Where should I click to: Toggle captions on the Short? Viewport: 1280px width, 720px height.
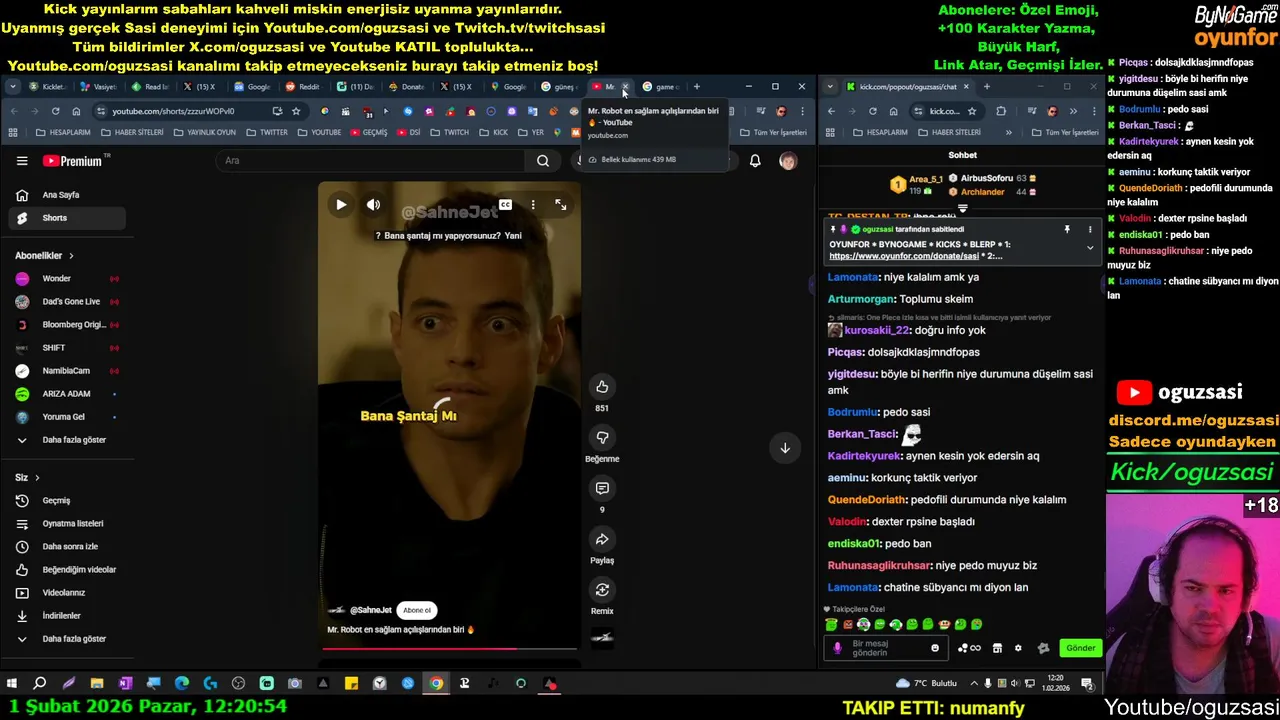coord(505,204)
